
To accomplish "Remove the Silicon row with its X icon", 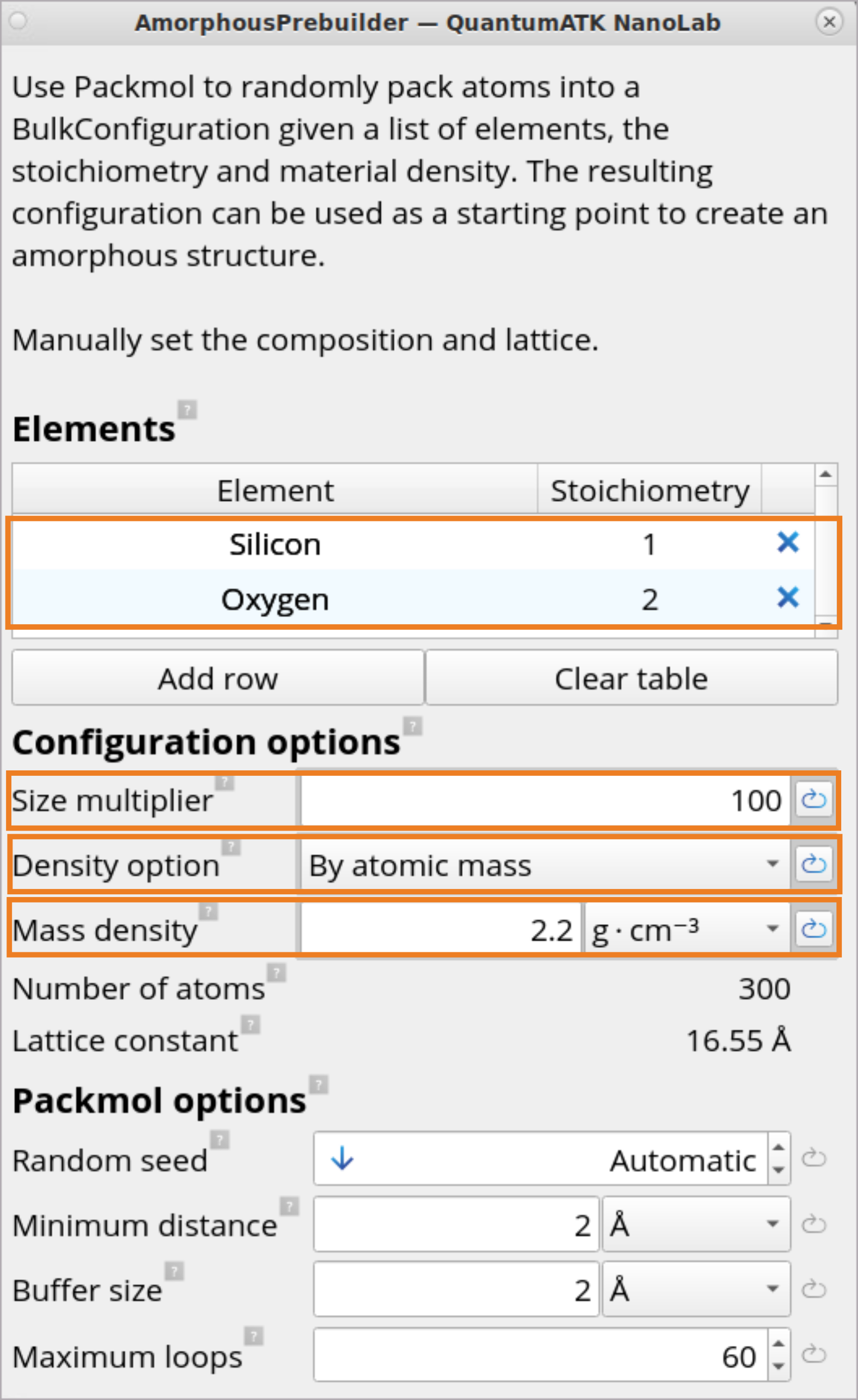I will (788, 542).
